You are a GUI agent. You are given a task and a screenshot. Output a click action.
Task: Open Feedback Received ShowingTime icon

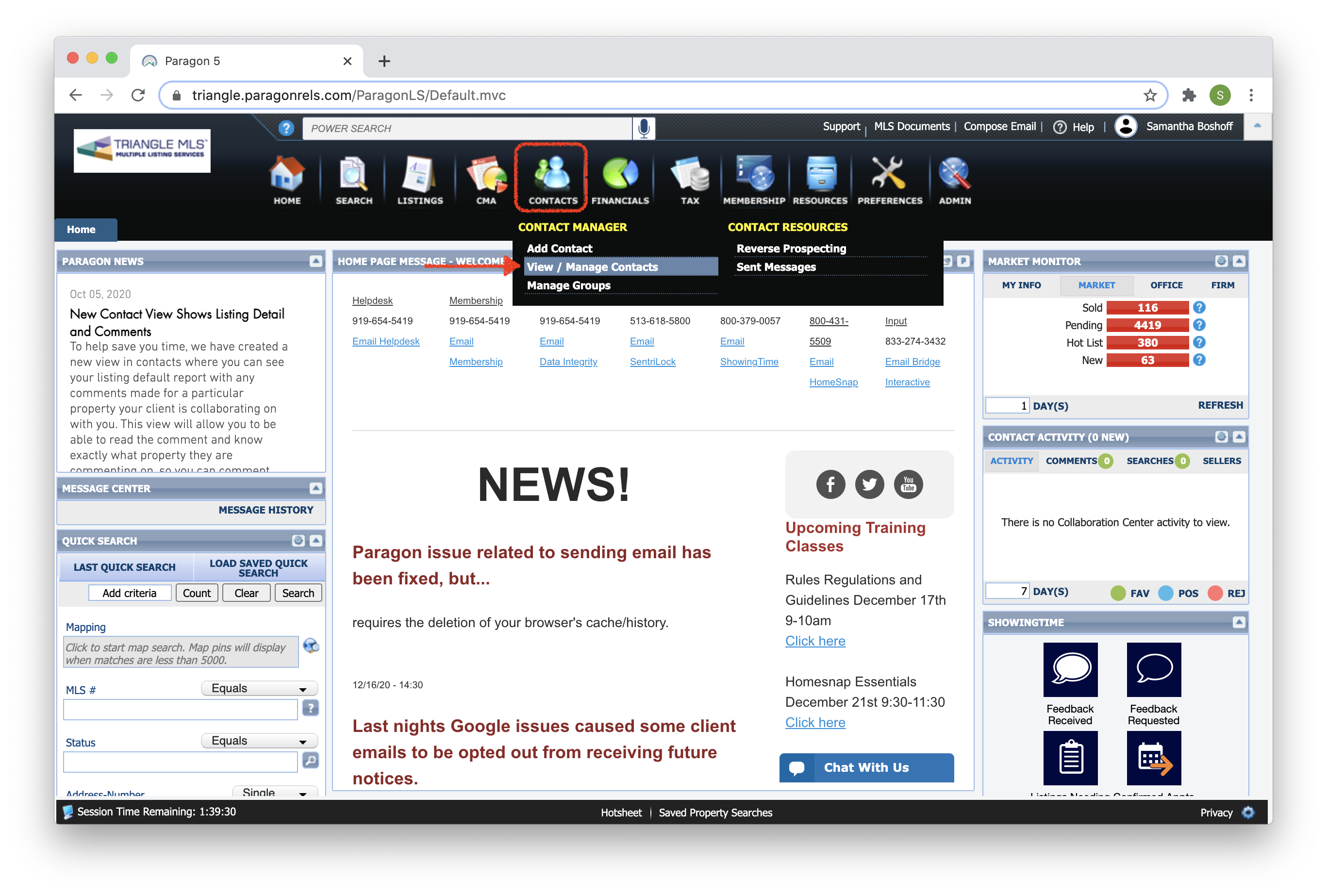[1070, 669]
